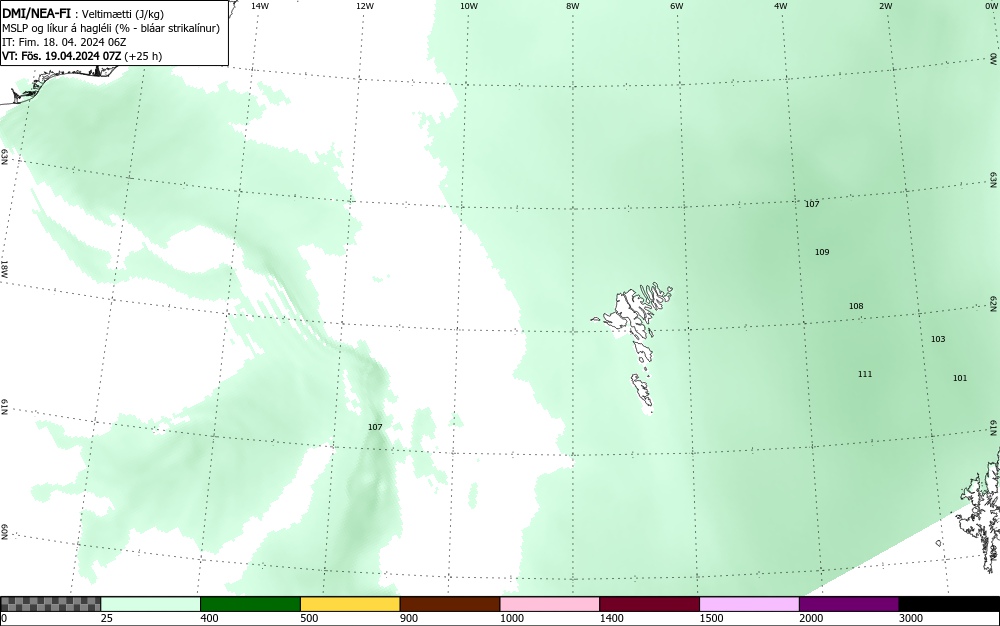Viewport: 1000px width, 626px height.
Task: Click the '101' value on the map
Action: (960, 378)
